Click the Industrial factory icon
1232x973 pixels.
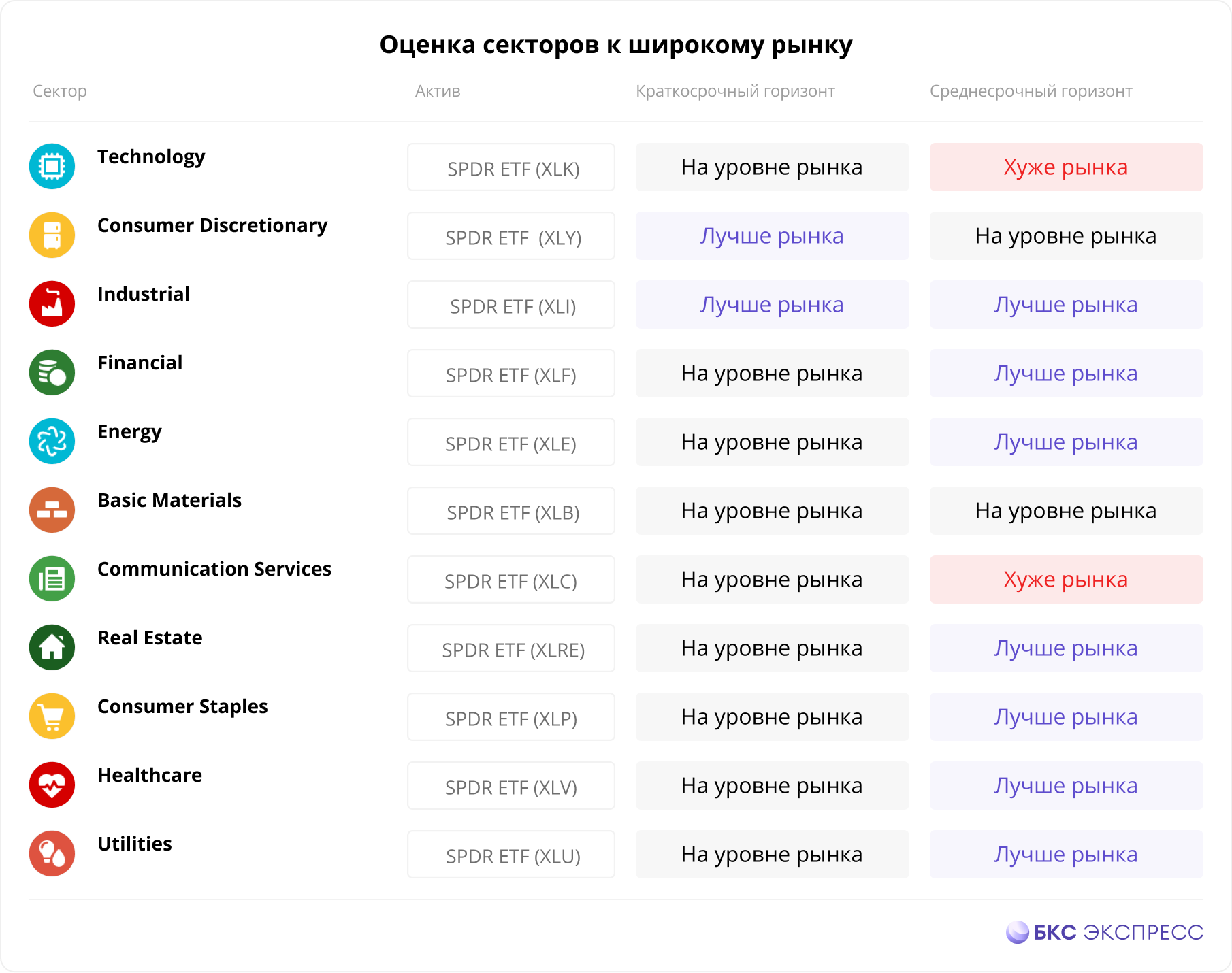click(x=52, y=303)
